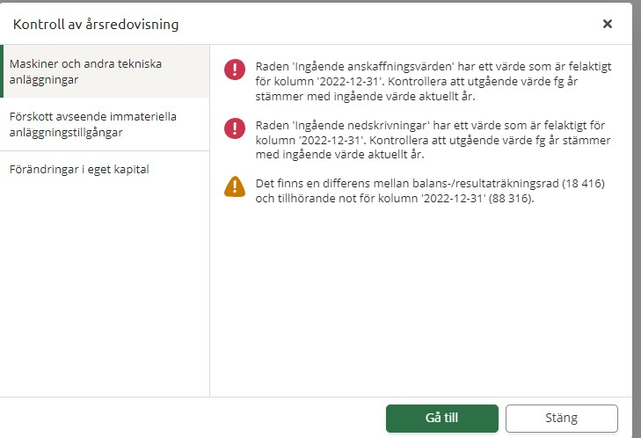Click empty area below the warning message
Screen dimensions: 641x438
(x=421, y=299)
